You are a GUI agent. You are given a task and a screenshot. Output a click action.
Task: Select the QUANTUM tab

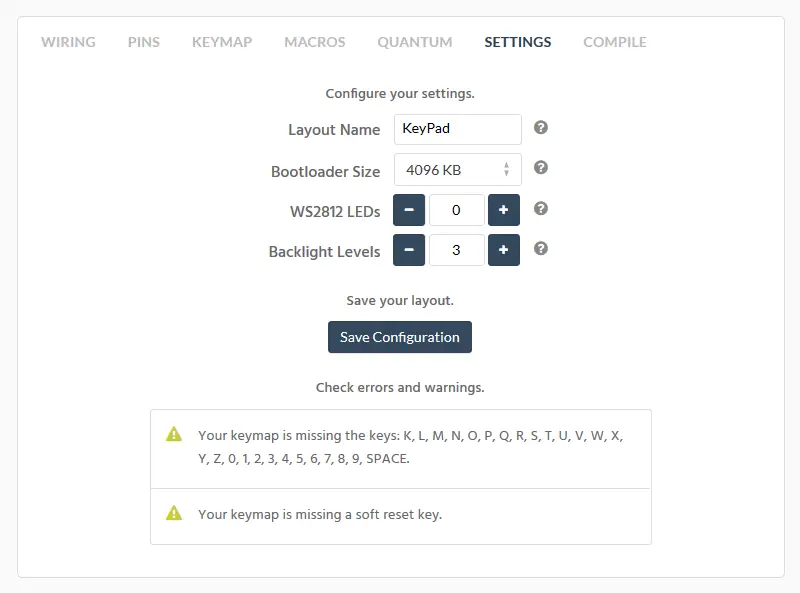pos(415,42)
